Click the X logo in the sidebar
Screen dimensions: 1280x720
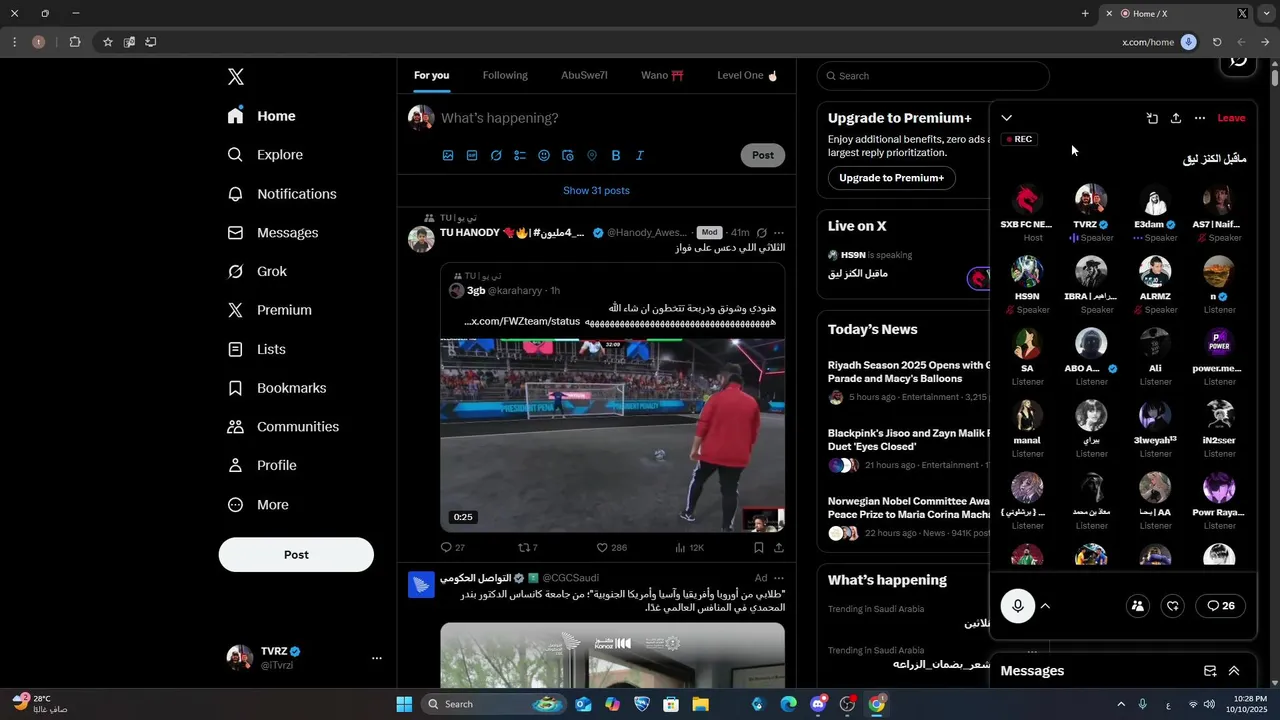point(235,77)
